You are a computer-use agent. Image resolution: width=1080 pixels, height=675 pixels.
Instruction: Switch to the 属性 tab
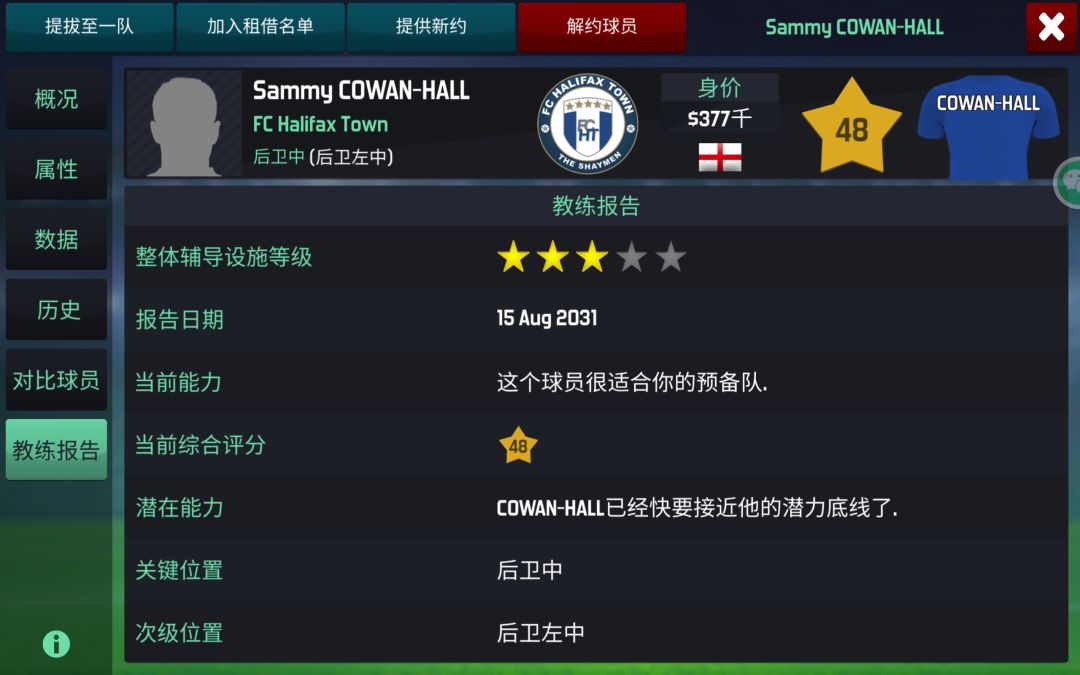[x=56, y=169]
